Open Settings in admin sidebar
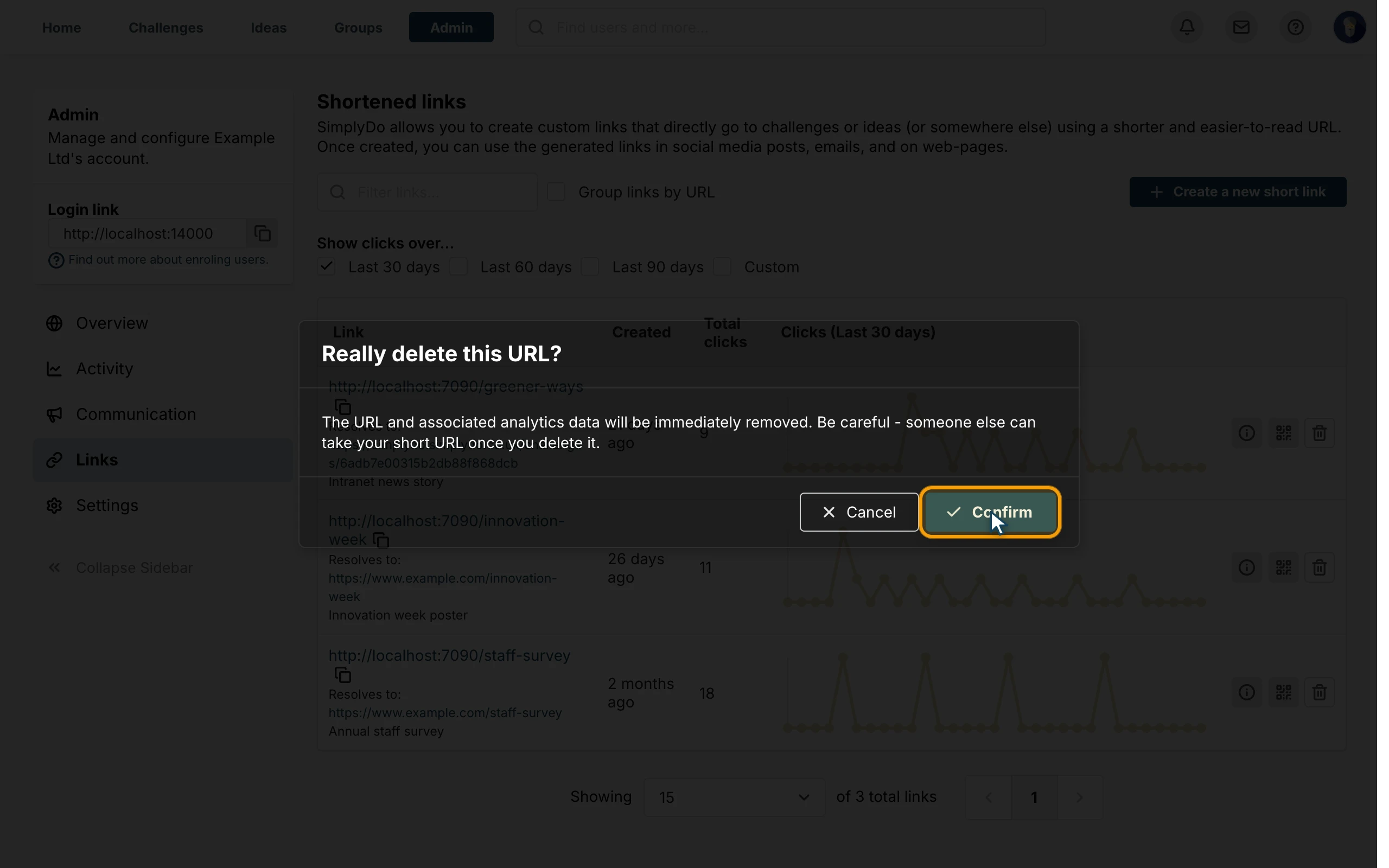The image size is (1389, 868). 163,505
